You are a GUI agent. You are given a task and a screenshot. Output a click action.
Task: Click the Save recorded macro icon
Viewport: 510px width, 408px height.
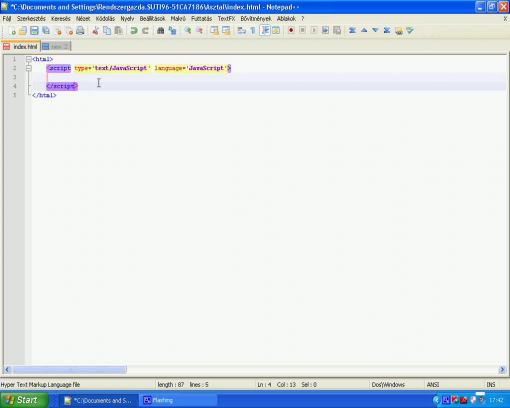(x=337, y=31)
